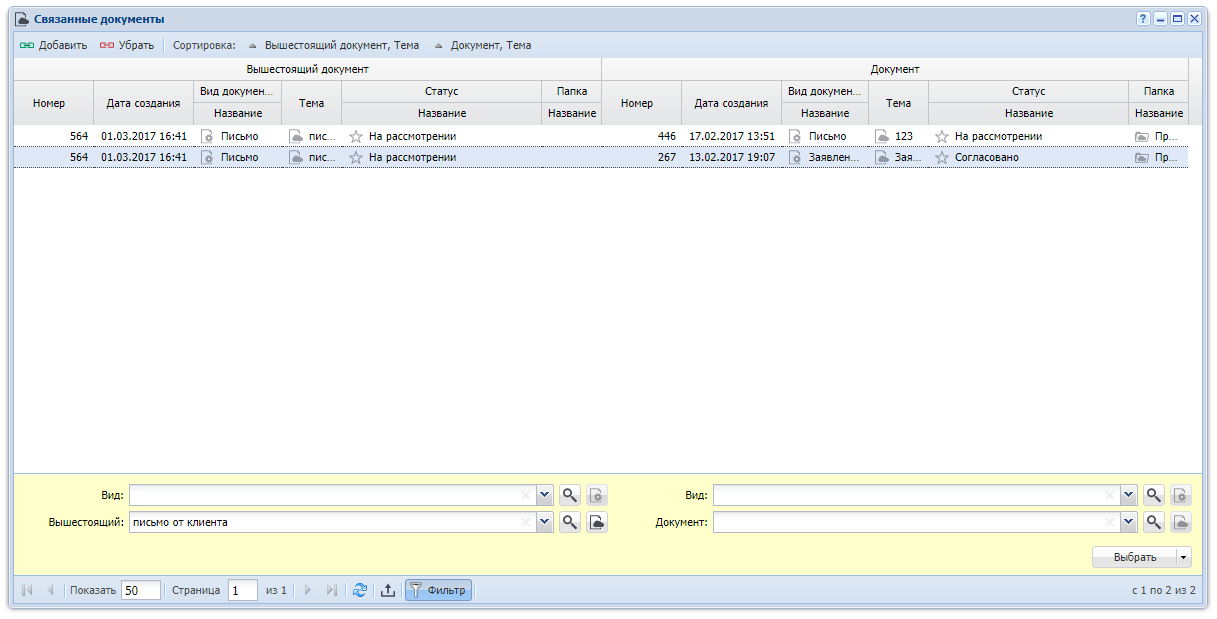Select cell 17.02.2017 13:51
This screenshot has height=619, width=1217.
731,136
